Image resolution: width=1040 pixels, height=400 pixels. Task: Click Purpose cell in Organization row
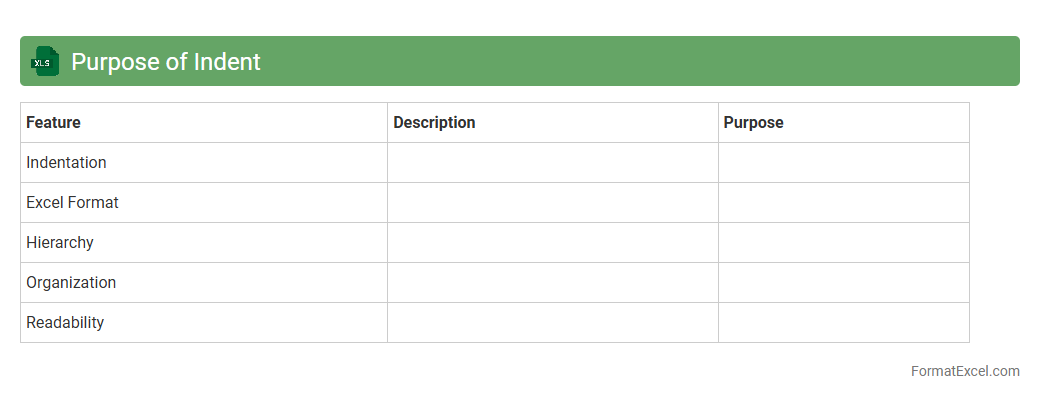[843, 282]
